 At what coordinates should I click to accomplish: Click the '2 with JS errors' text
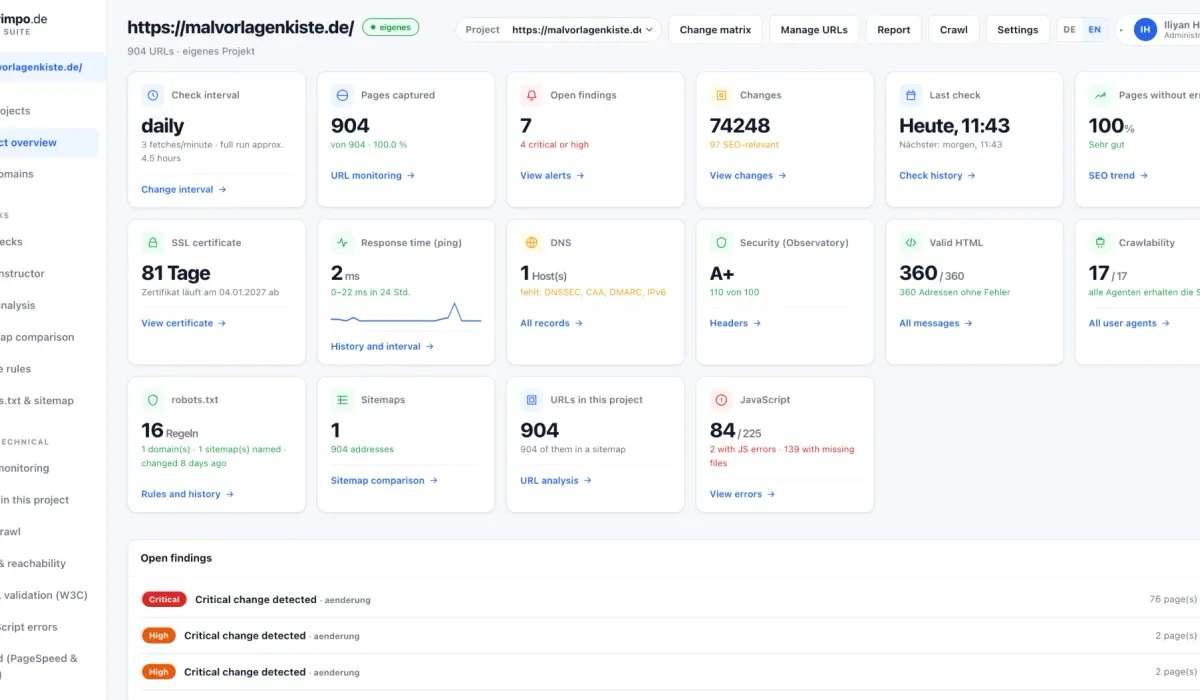tap(743, 449)
